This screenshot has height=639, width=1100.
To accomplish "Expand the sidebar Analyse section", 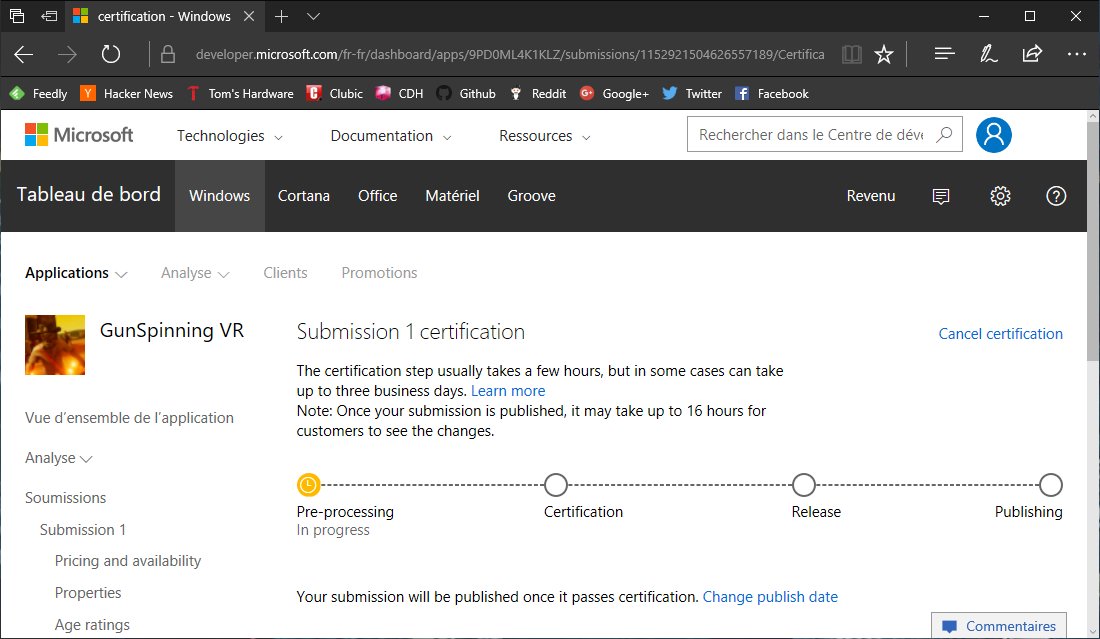I will point(58,458).
